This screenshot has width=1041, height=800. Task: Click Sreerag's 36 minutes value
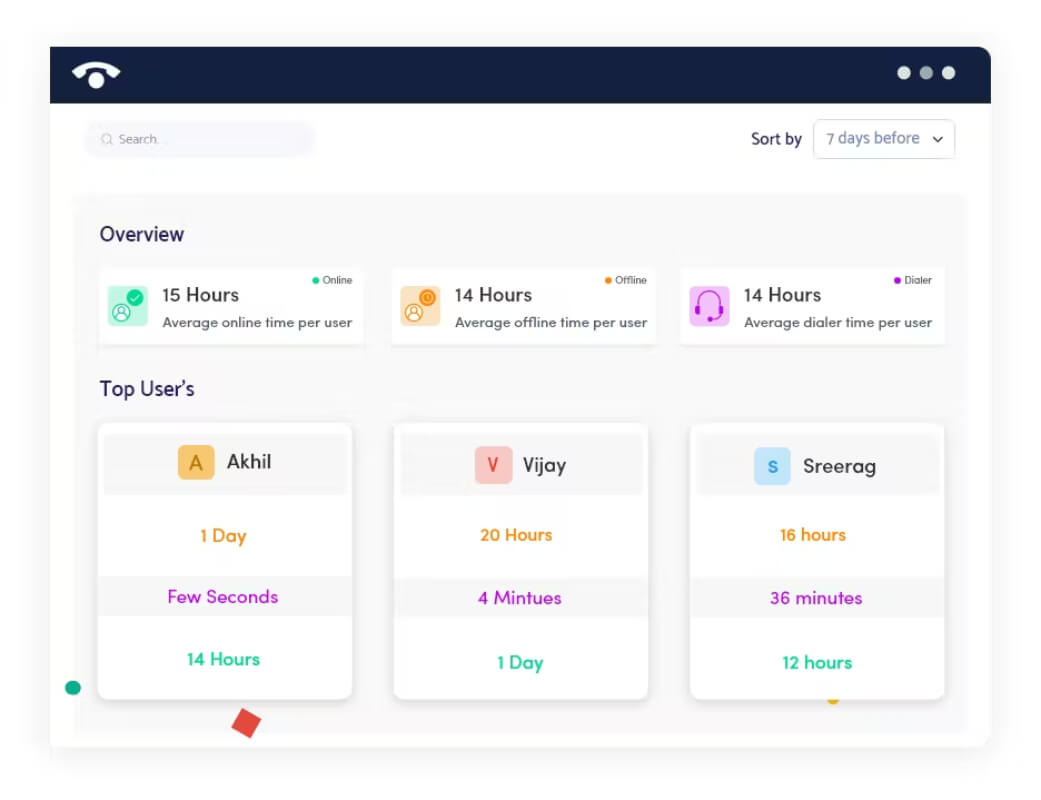tap(816, 598)
